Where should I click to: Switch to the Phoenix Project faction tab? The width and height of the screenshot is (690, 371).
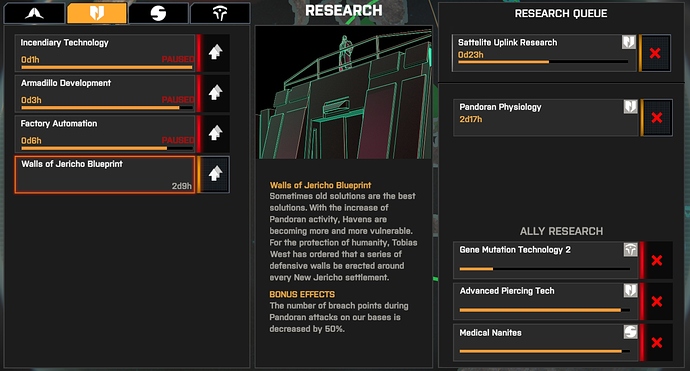click(x=34, y=13)
